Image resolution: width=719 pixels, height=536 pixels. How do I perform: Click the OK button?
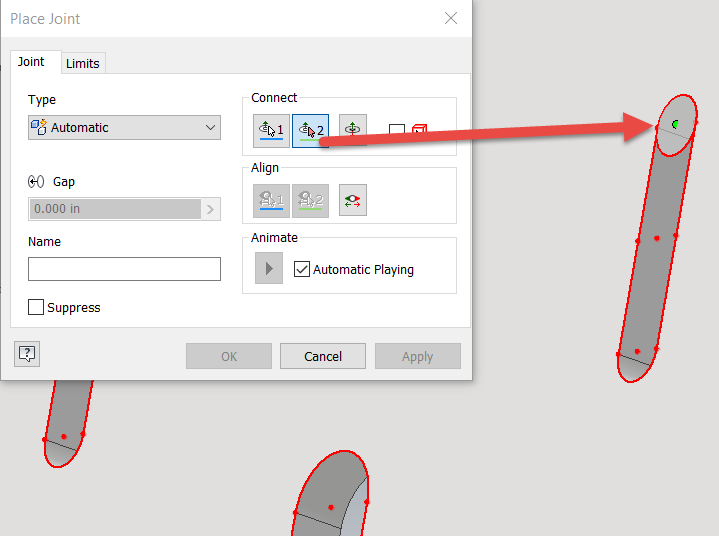pyautogui.click(x=229, y=356)
